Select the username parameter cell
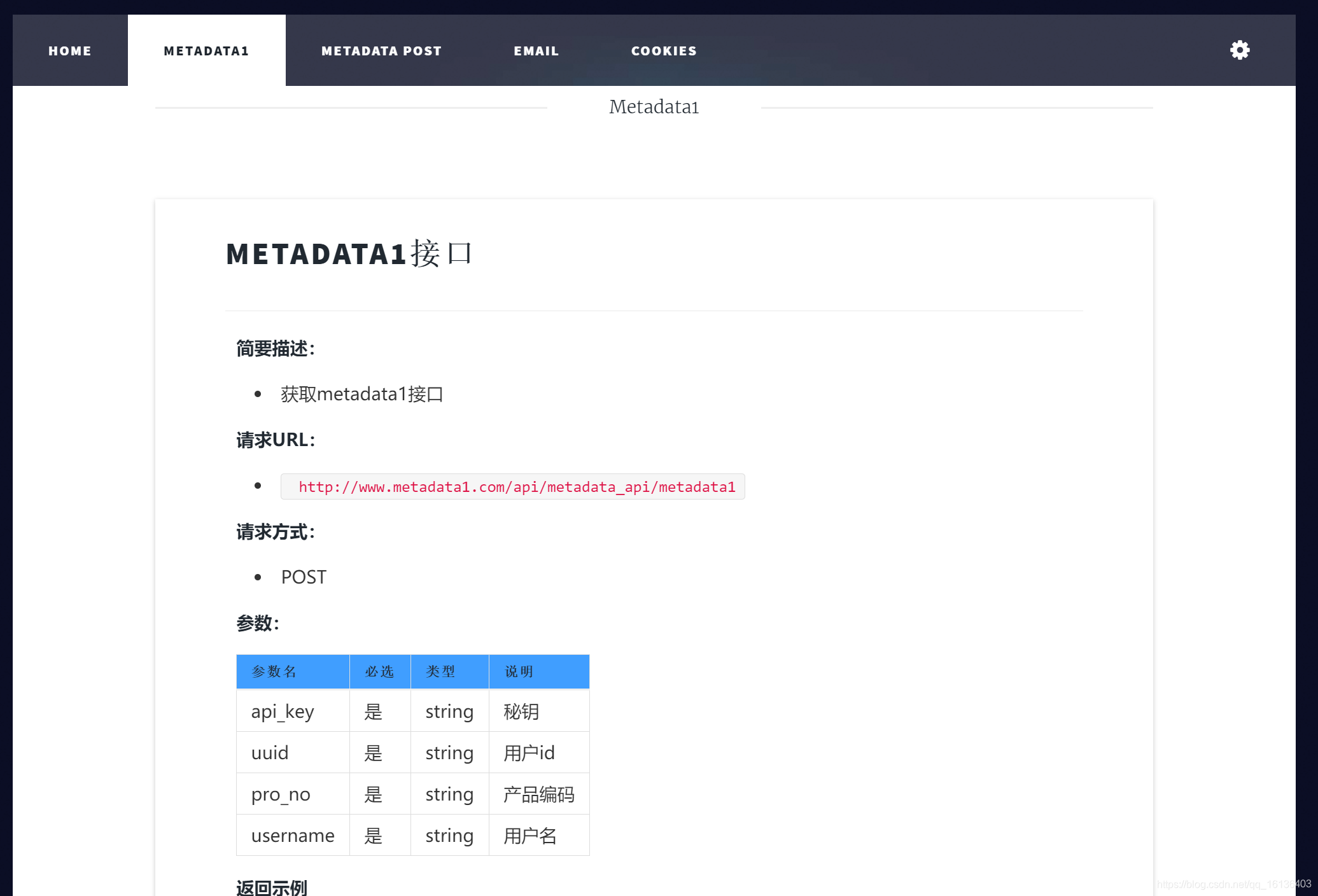Image resolution: width=1318 pixels, height=896 pixels. pyautogui.click(x=293, y=836)
